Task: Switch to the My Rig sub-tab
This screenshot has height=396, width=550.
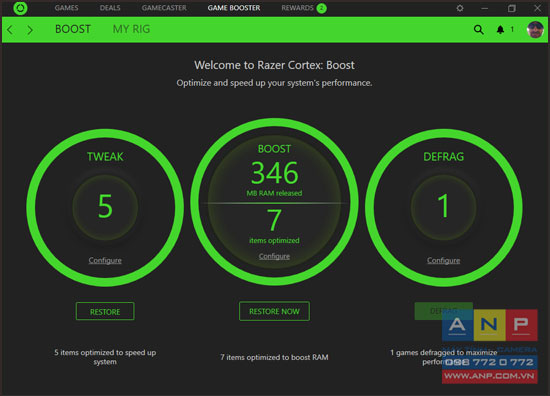Action: (131, 29)
